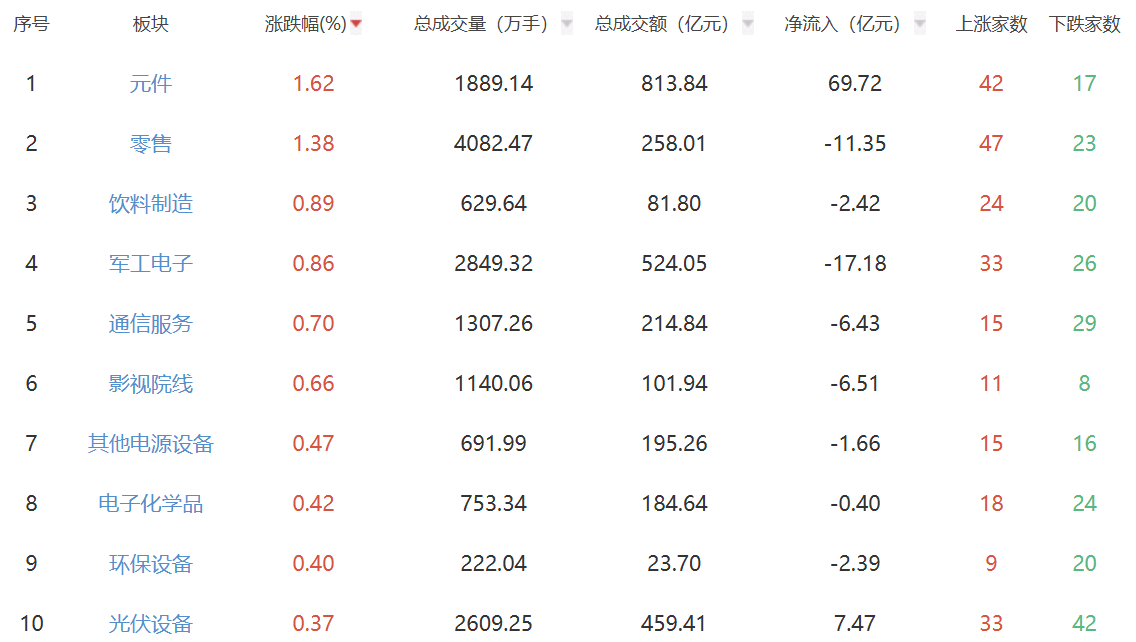The width and height of the screenshot is (1136, 642).
Task: Open the 零售 sector link
Action: coord(151,144)
